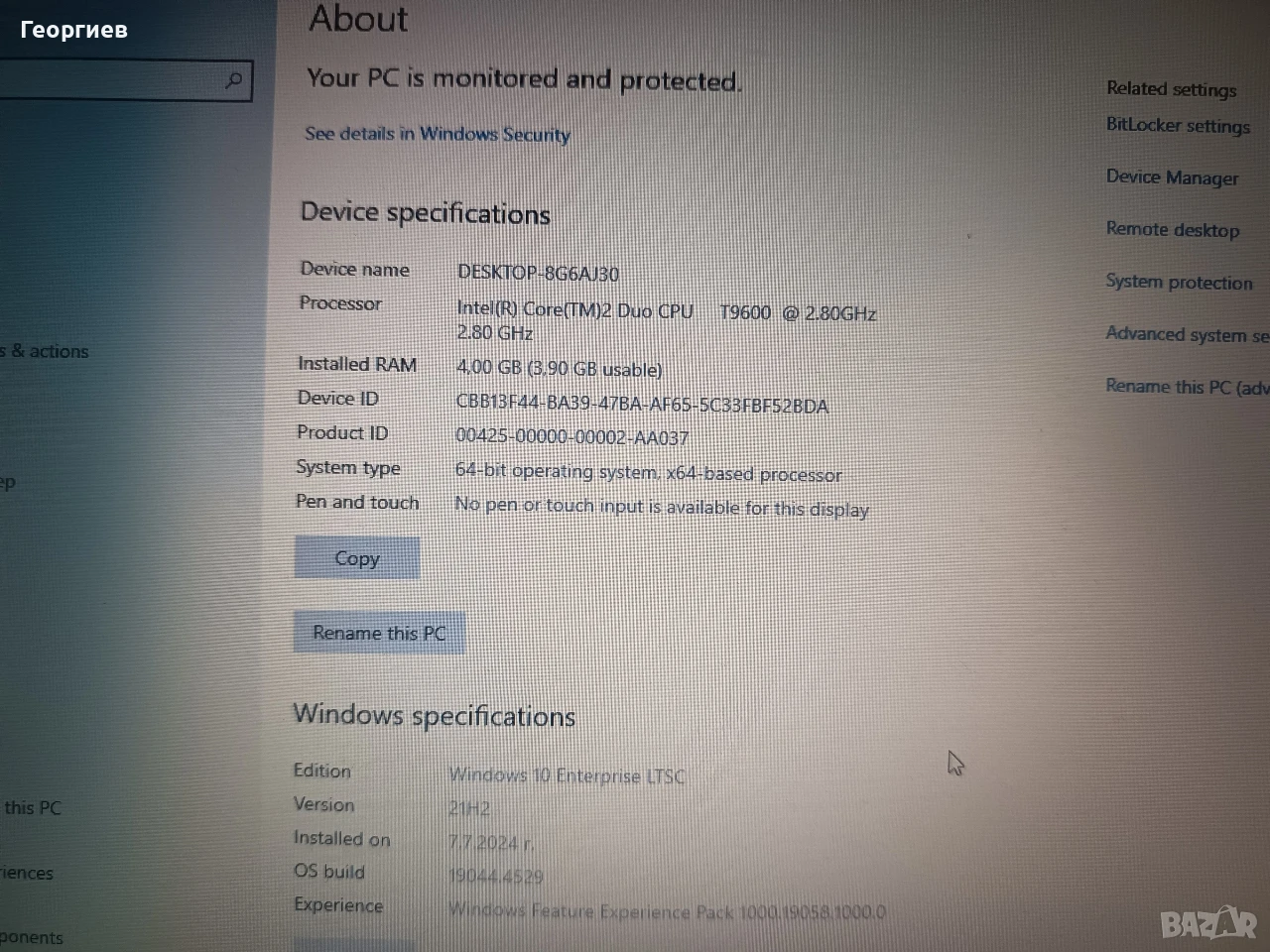Image resolution: width=1270 pixels, height=952 pixels.
Task: Click the Edition label
Action: [321, 771]
